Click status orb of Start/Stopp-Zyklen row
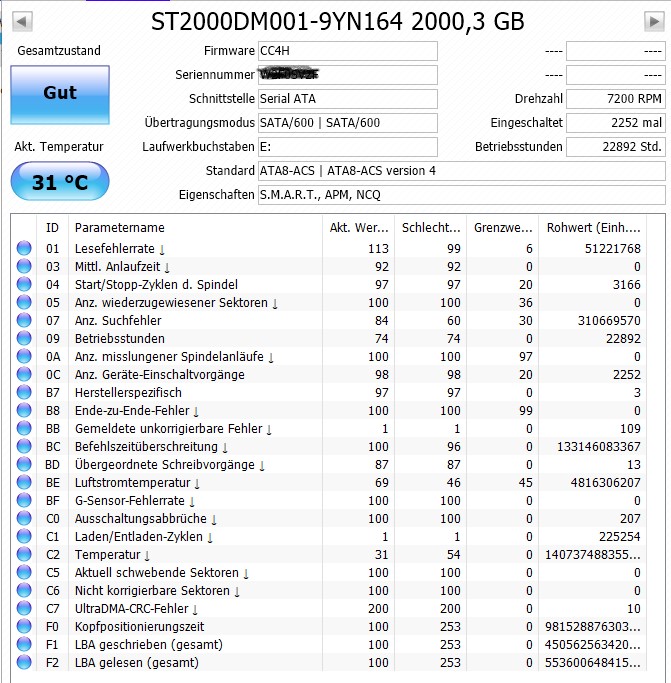The width and height of the screenshot is (671, 683). pos(24,284)
